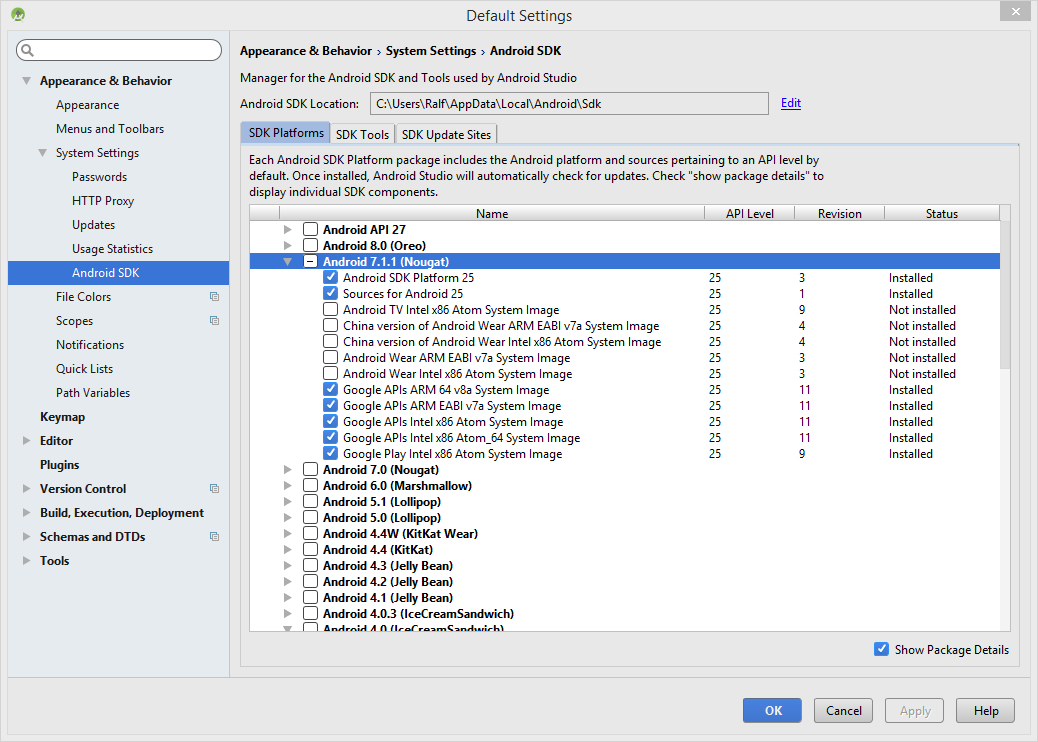Screen dimensions: 1038x742
Task: Expand the Editor section arrow
Action: (x=26, y=441)
